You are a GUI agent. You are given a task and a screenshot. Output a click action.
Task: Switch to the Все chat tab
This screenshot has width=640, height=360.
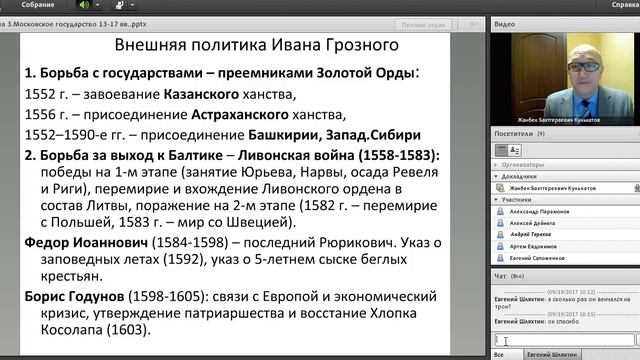click(499, 355)
